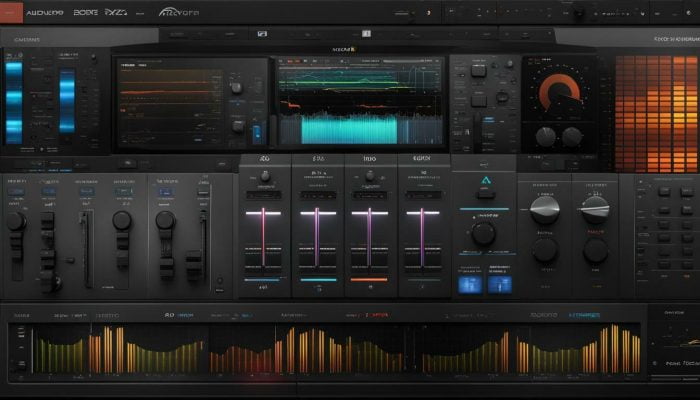The width and height of the screenshot is (700, 400).
Task: Click small power button right of lower-left panel
Action: click(x=219, y=280)
